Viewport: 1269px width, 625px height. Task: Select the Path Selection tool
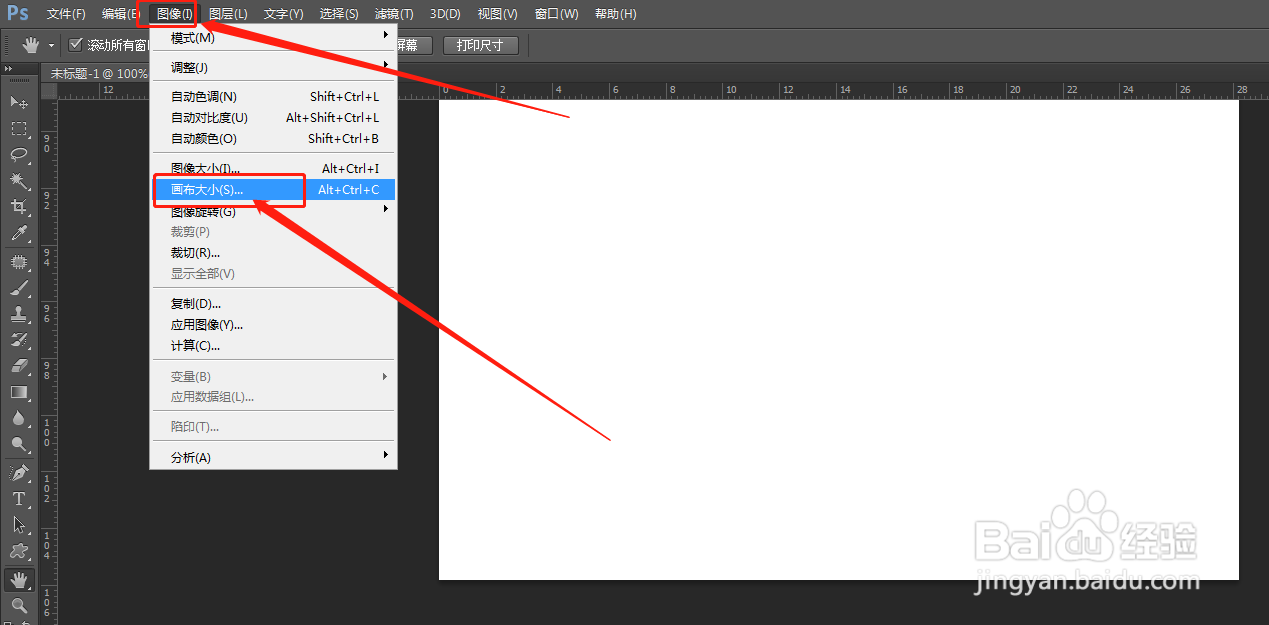coord(19,525)
